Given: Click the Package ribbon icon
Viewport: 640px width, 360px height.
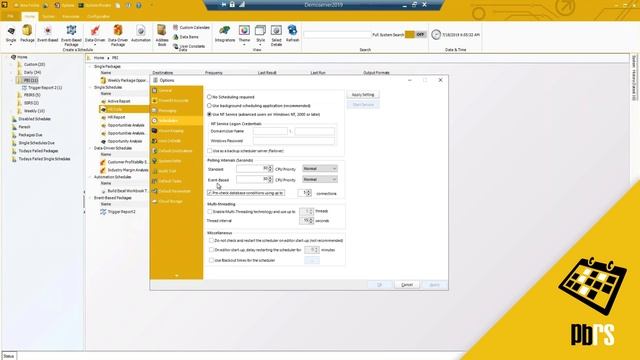Looking at the screenshot, I should [x=27, y=33].
